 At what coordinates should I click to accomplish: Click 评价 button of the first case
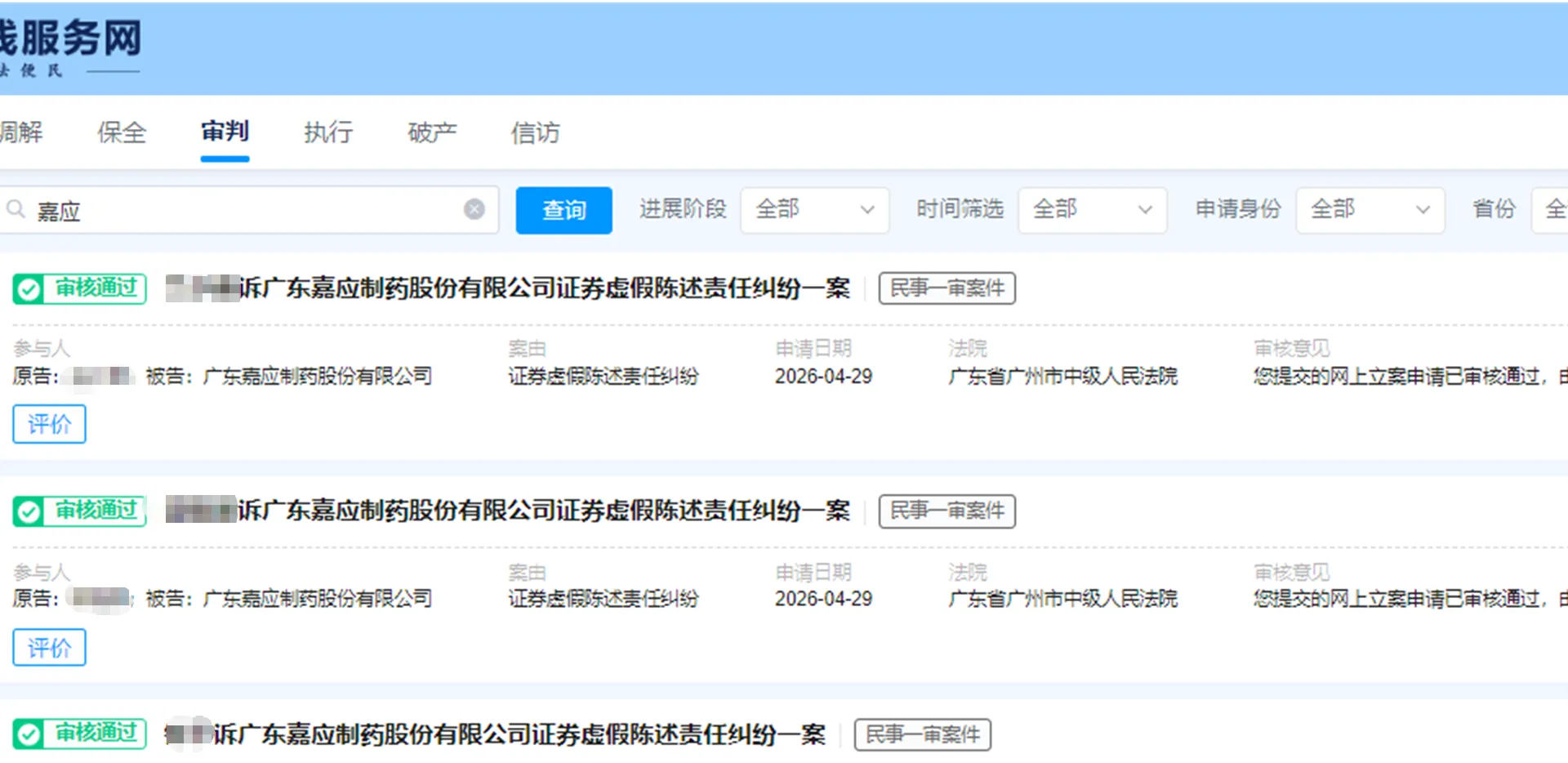(49, 424)
